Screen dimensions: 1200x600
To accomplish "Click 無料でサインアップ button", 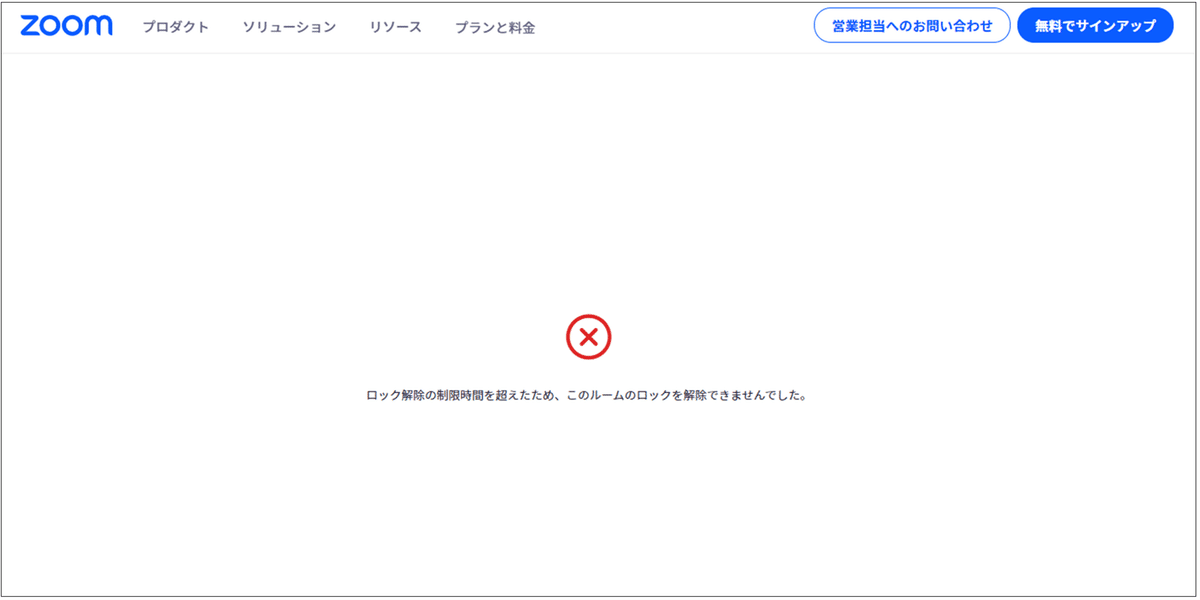I will 1095,26.
